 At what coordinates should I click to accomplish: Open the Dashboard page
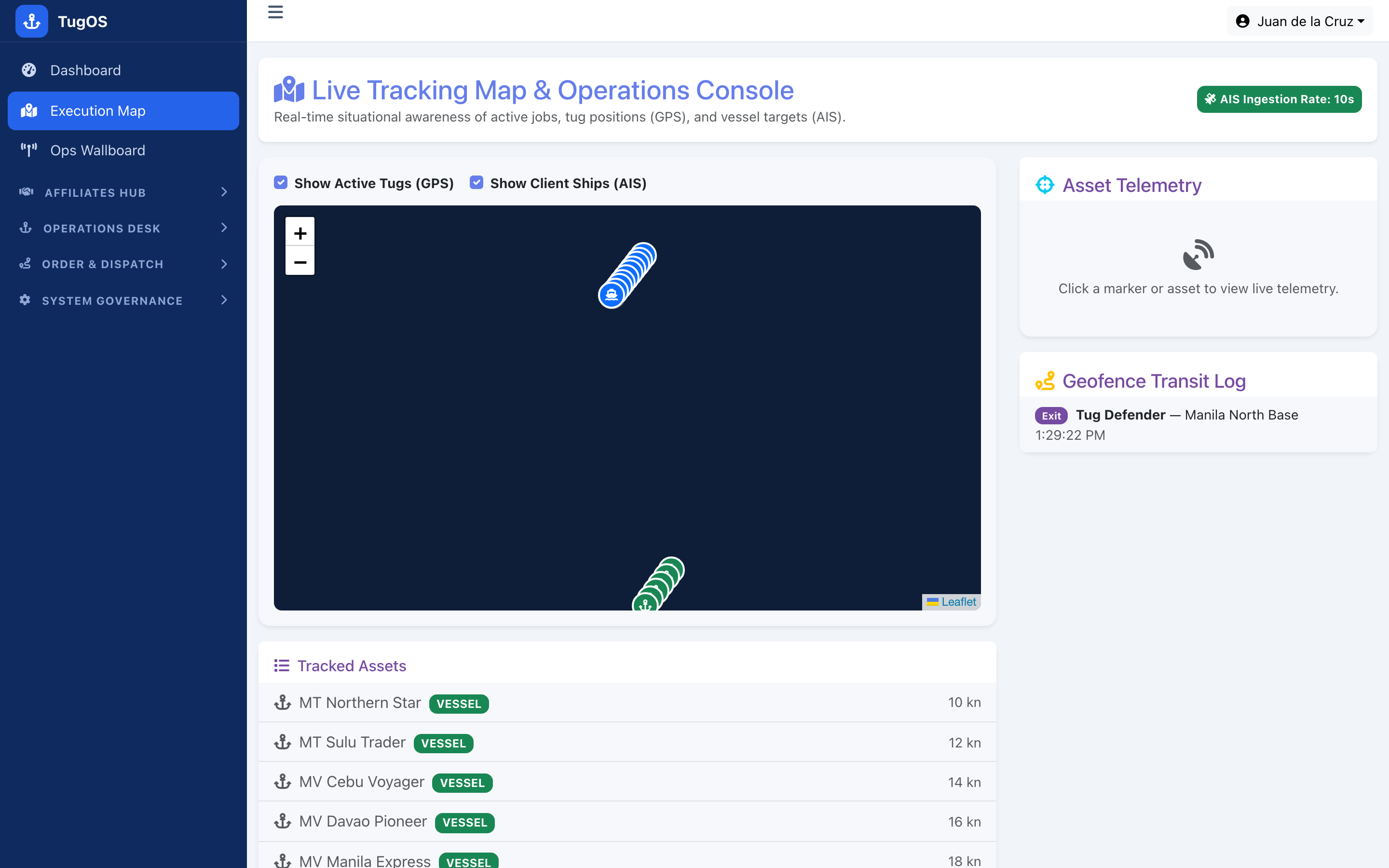coord(123,70)
